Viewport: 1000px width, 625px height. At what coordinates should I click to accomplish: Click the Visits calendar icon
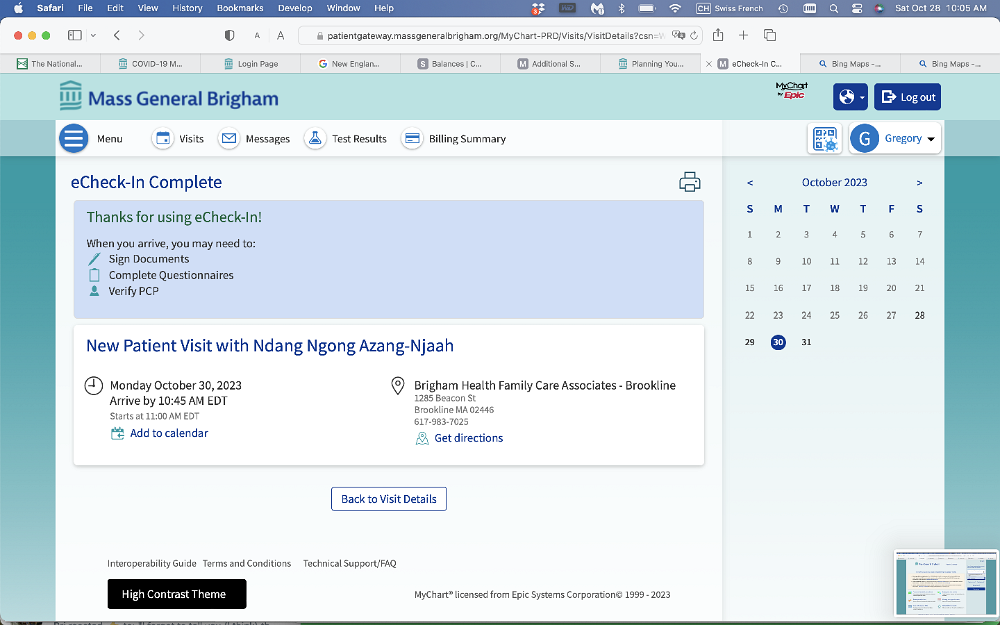point(162,139)
